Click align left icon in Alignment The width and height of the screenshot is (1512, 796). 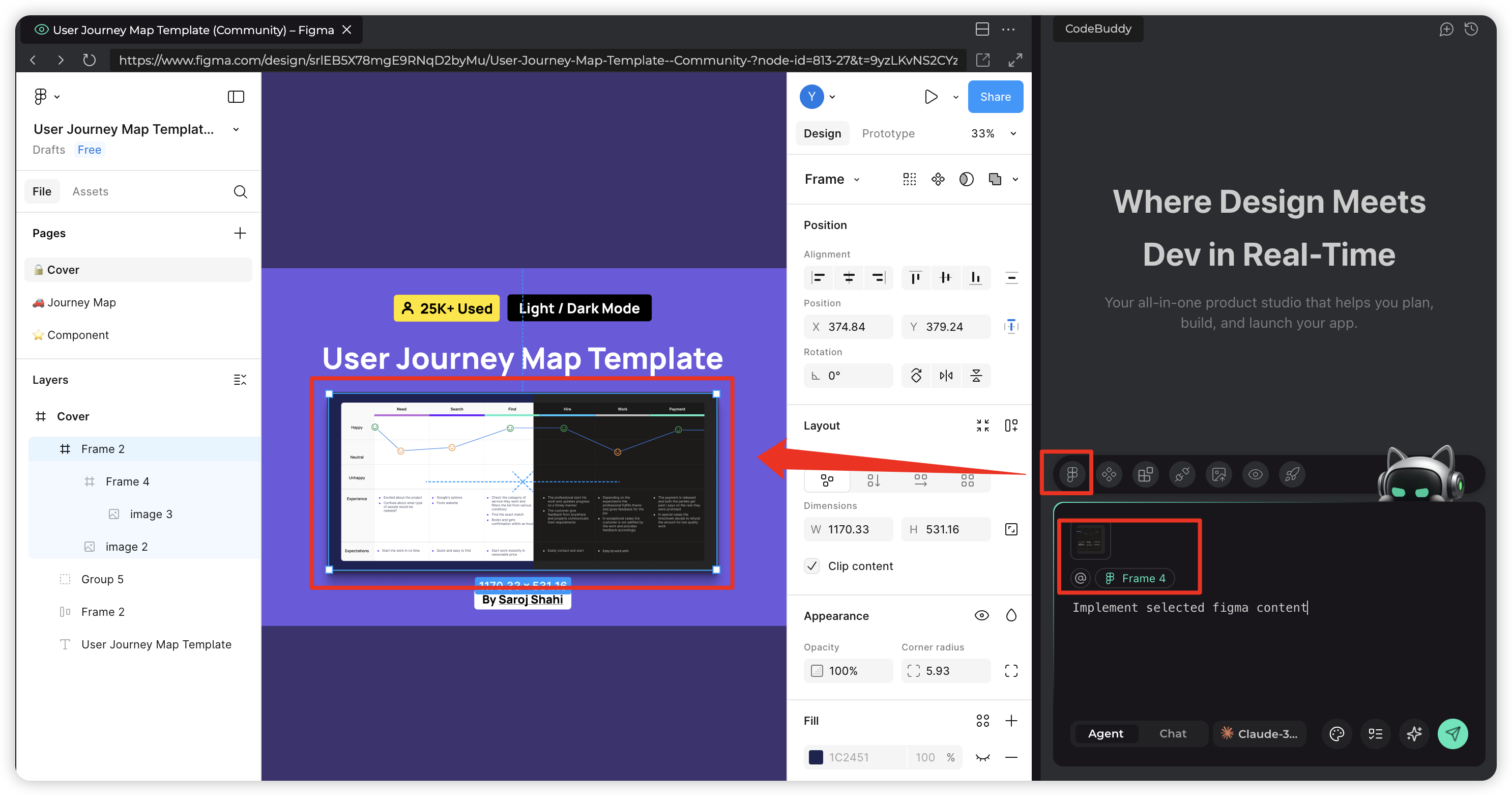pyautogui.click(x=818, y=278)
